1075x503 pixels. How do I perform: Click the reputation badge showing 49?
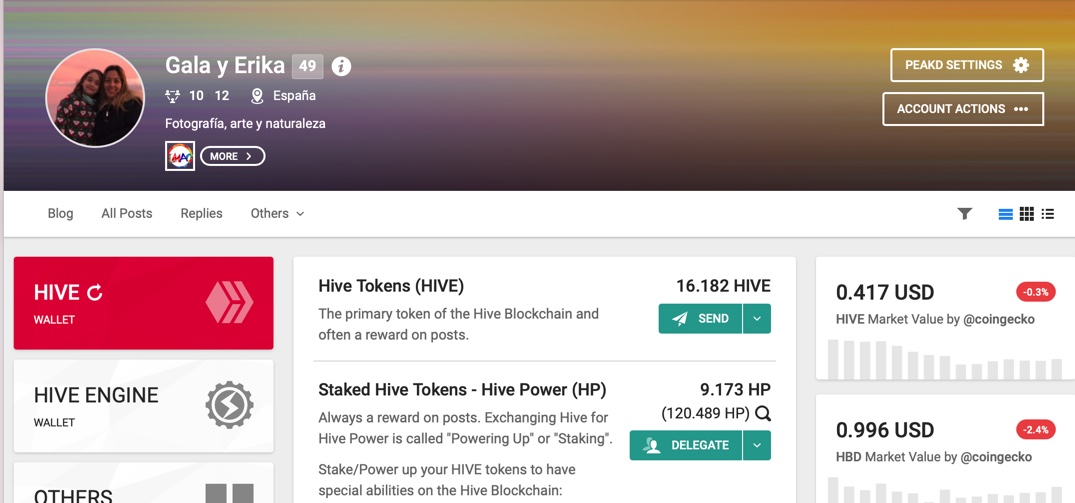pyautogui.click(x=307, y=66)
